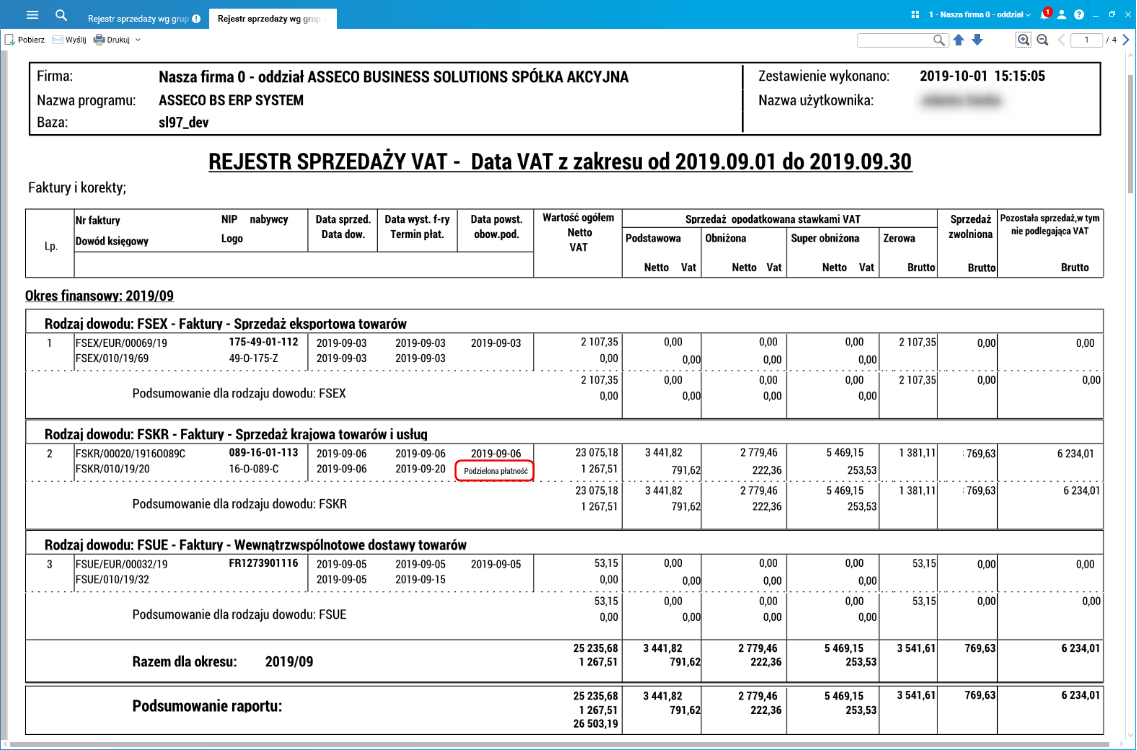Screen dimensions: 1137x750
Task: Click payment due date 2019-09-20
Action: click(x=420, y=469)
